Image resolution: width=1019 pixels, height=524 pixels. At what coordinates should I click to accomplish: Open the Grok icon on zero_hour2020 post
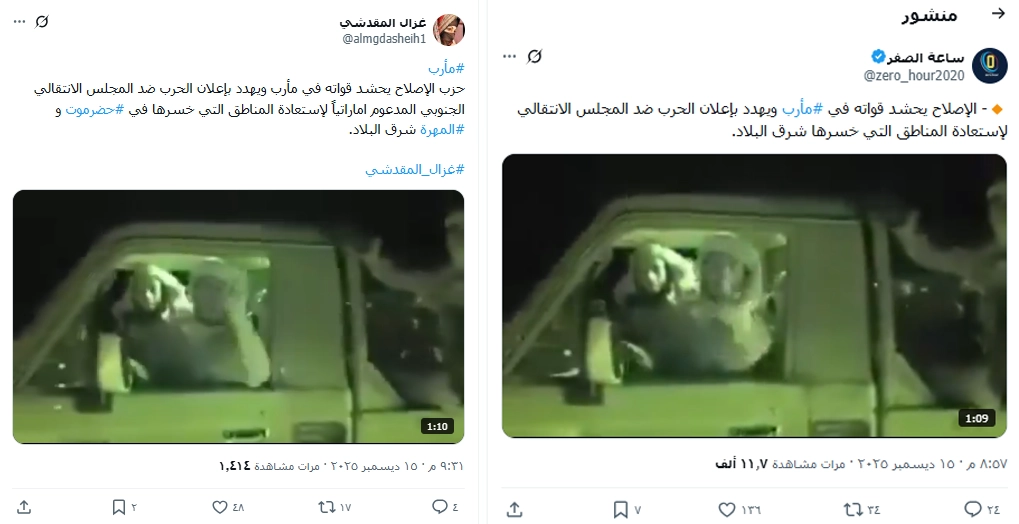[x=534, y=57]
